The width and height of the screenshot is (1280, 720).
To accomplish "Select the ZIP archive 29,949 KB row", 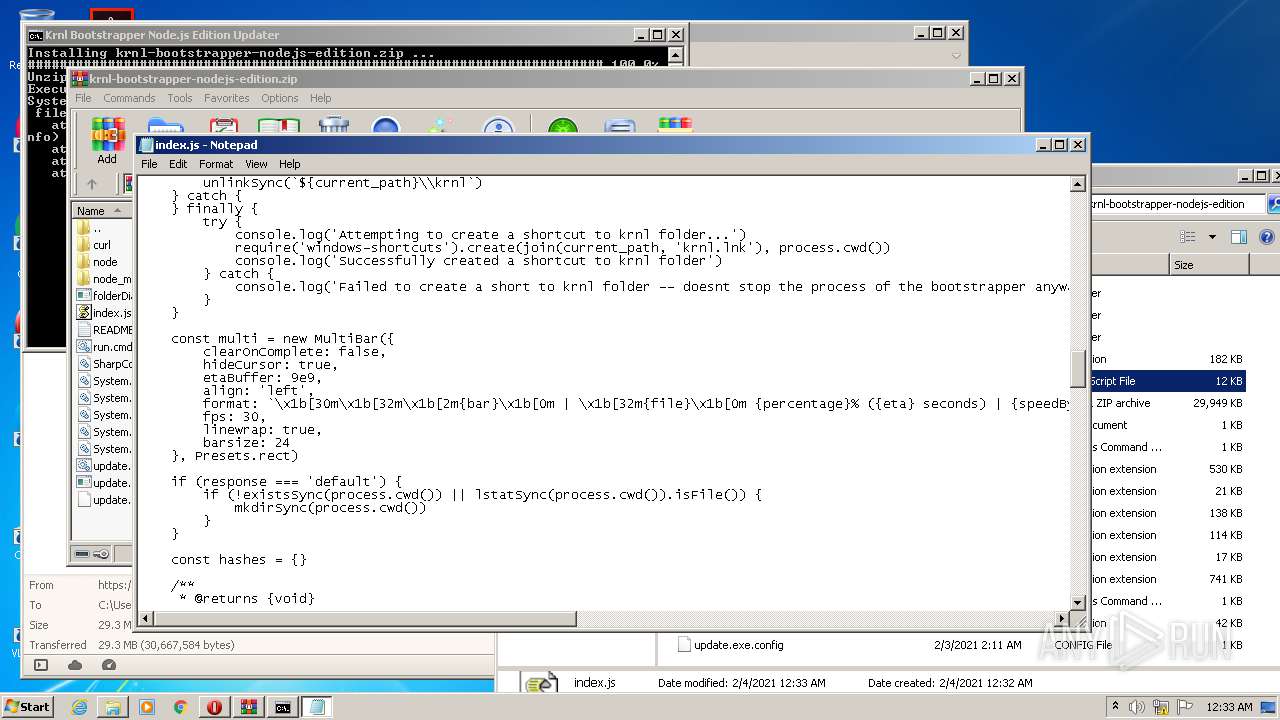I will (x=1167, y=403).
